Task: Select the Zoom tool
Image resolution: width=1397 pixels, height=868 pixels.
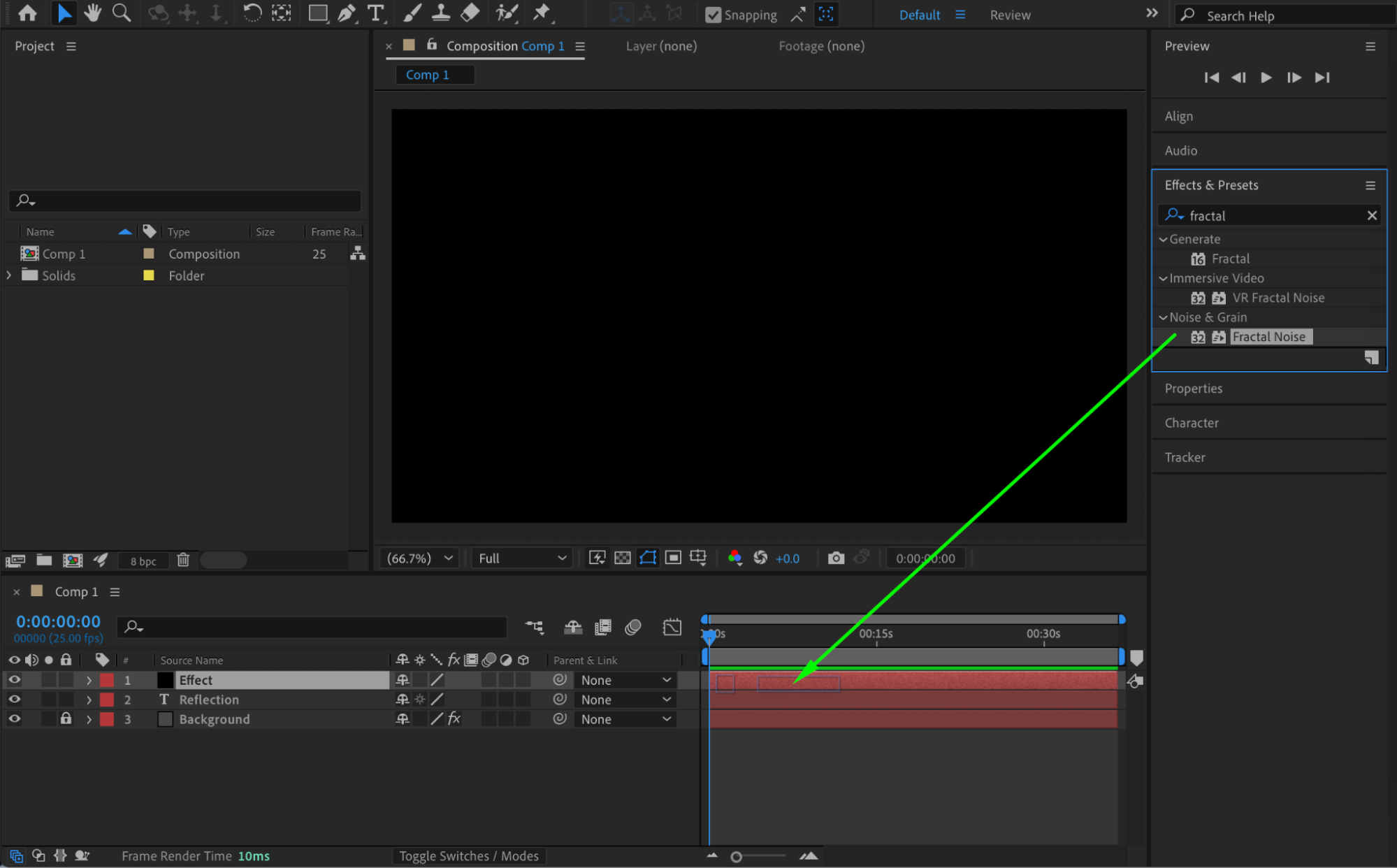Action: tap(122, 13)
